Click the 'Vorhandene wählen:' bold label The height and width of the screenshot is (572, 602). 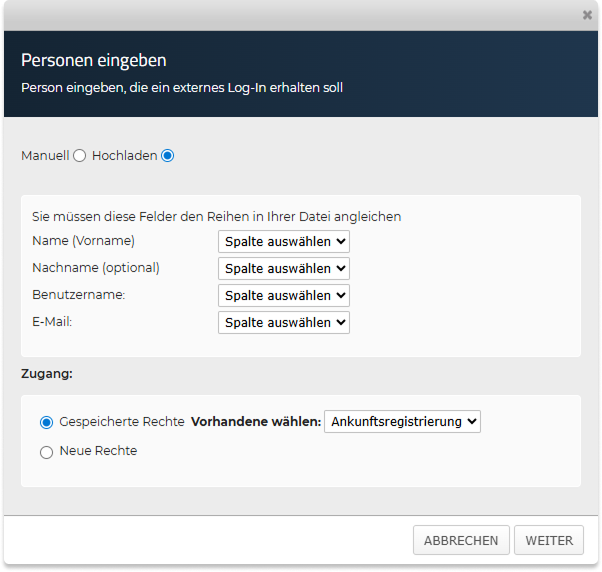[255, 422]
